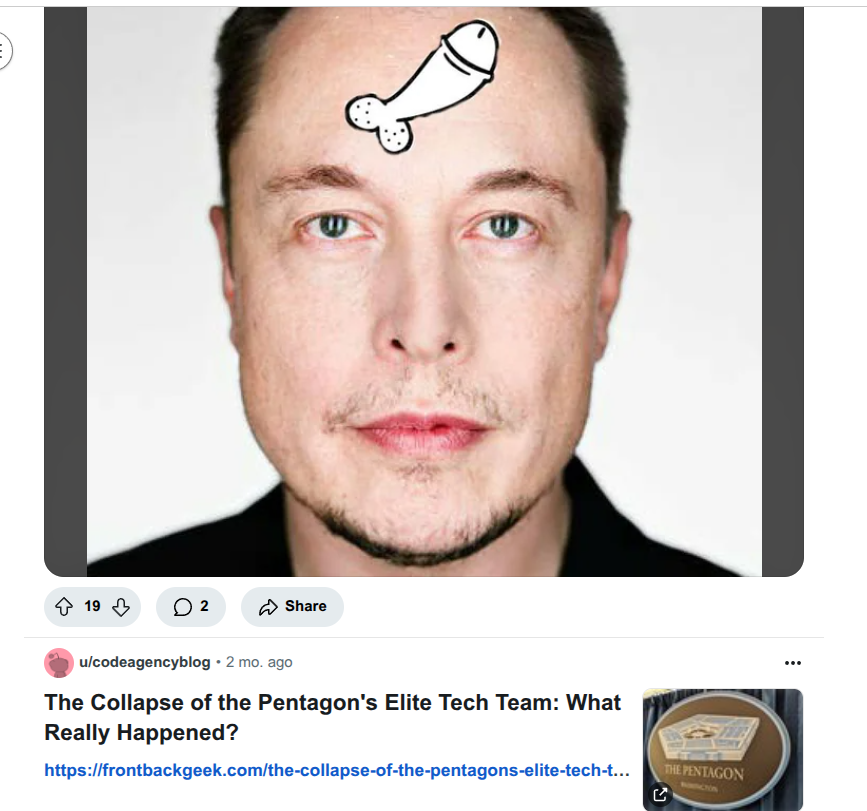Image resolution: width=867 pixels, height=811 pixels.
Task: Click the vote score number 19
Action: pos(92,606)
